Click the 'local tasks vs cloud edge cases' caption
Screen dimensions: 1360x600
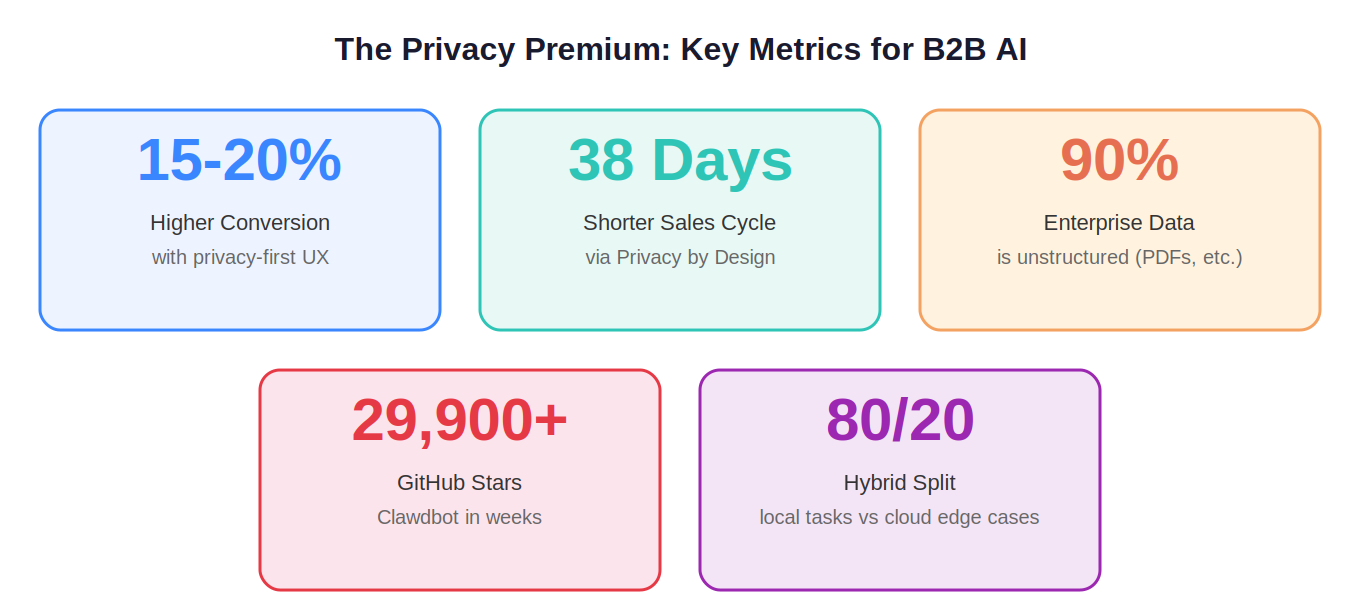(900, 517)
